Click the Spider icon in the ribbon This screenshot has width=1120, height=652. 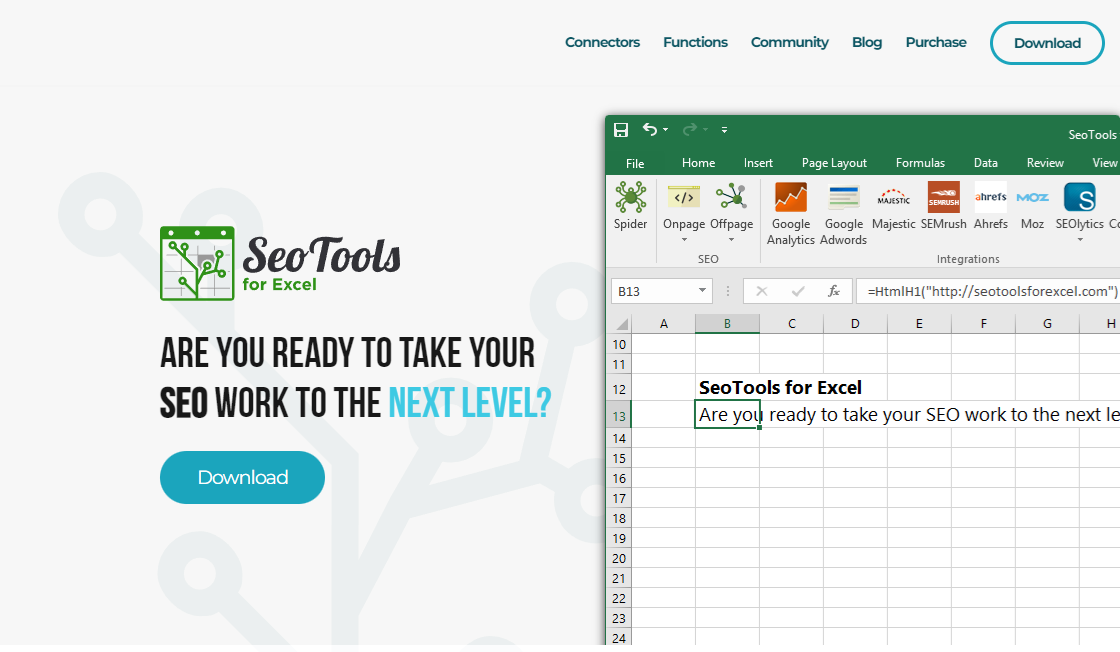pyautogui.click(x=630, y=198)
